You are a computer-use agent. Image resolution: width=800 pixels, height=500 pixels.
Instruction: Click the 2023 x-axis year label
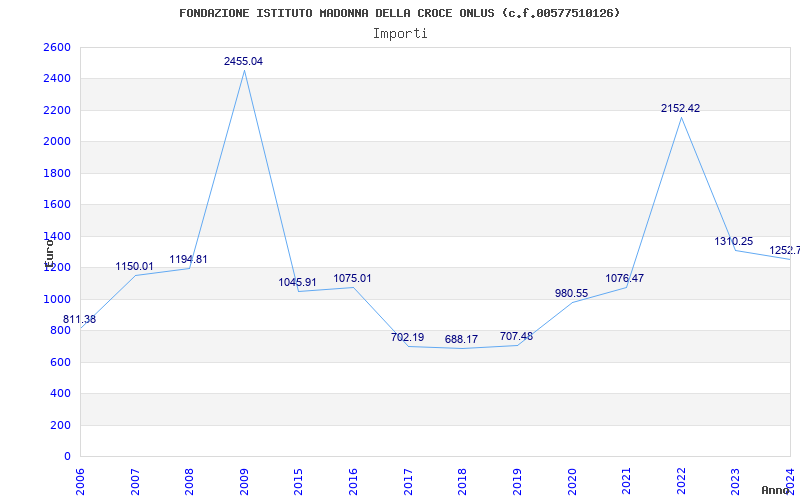735,481
